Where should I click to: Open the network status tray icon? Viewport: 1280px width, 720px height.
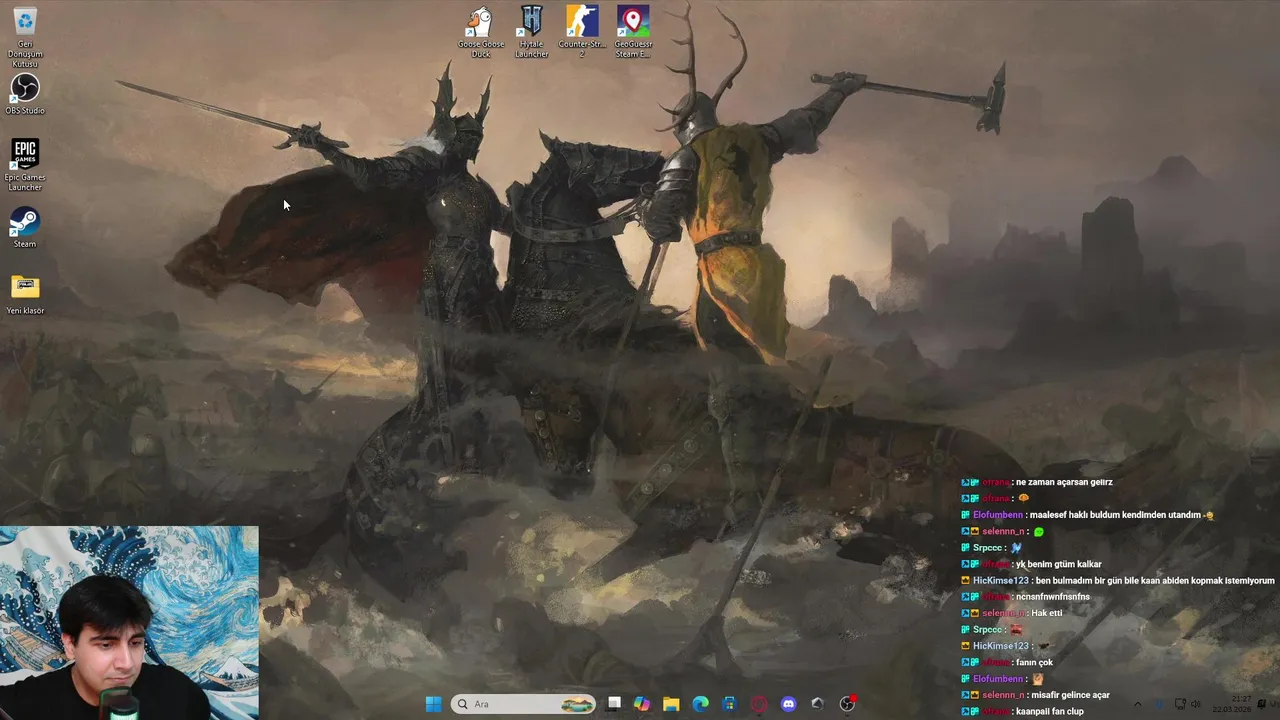[1180, 704]
